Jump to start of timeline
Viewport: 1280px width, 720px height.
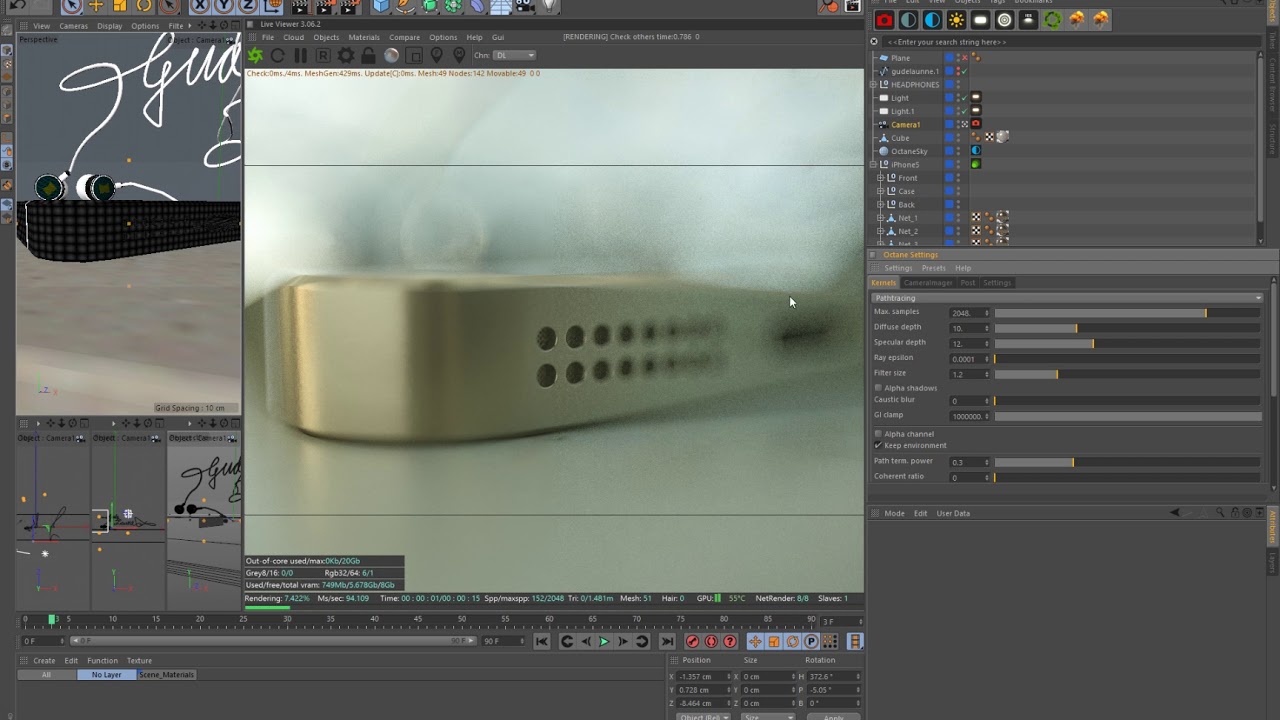pyautogui.click(x=541, y=642)
